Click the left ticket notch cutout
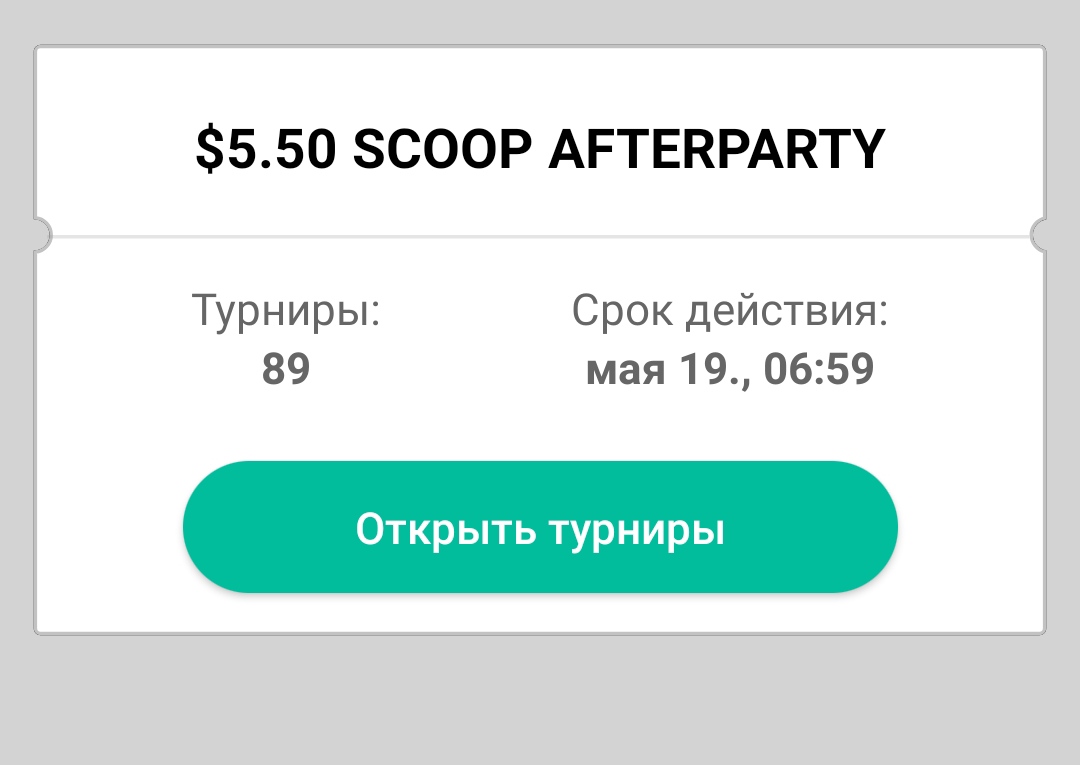 [41, 235]
